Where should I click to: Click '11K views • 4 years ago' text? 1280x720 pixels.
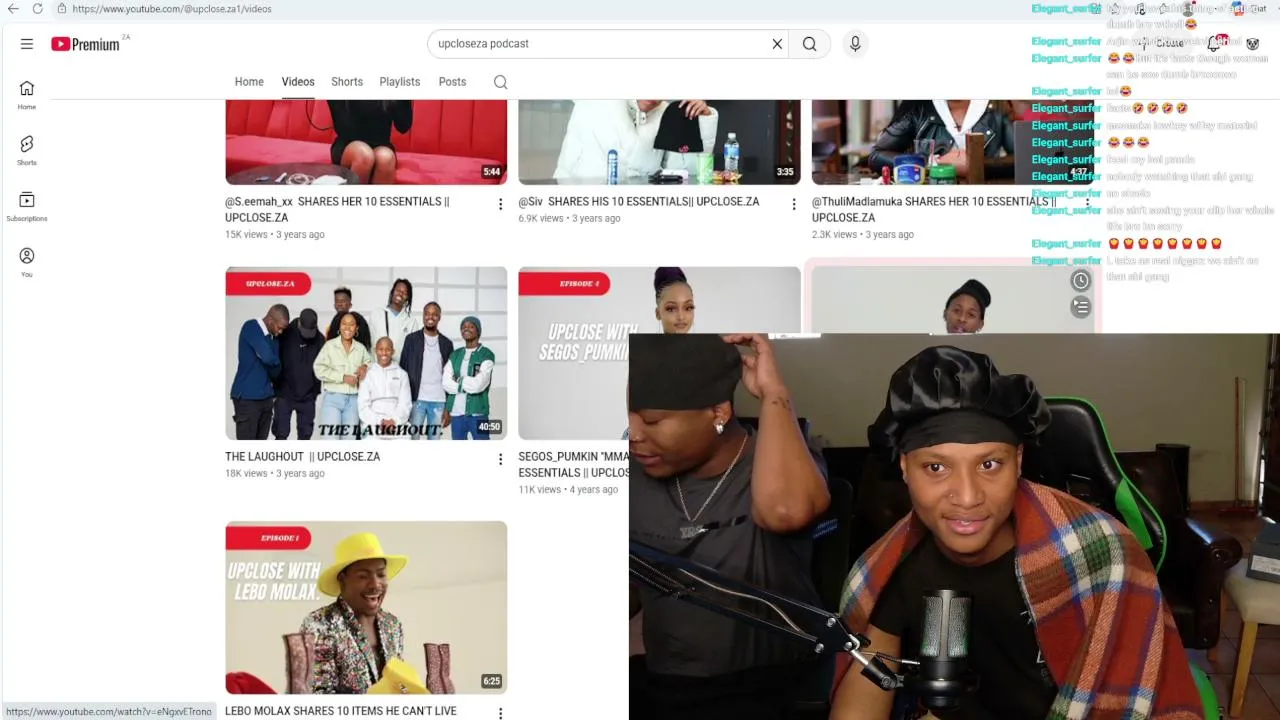coord(568,489)
